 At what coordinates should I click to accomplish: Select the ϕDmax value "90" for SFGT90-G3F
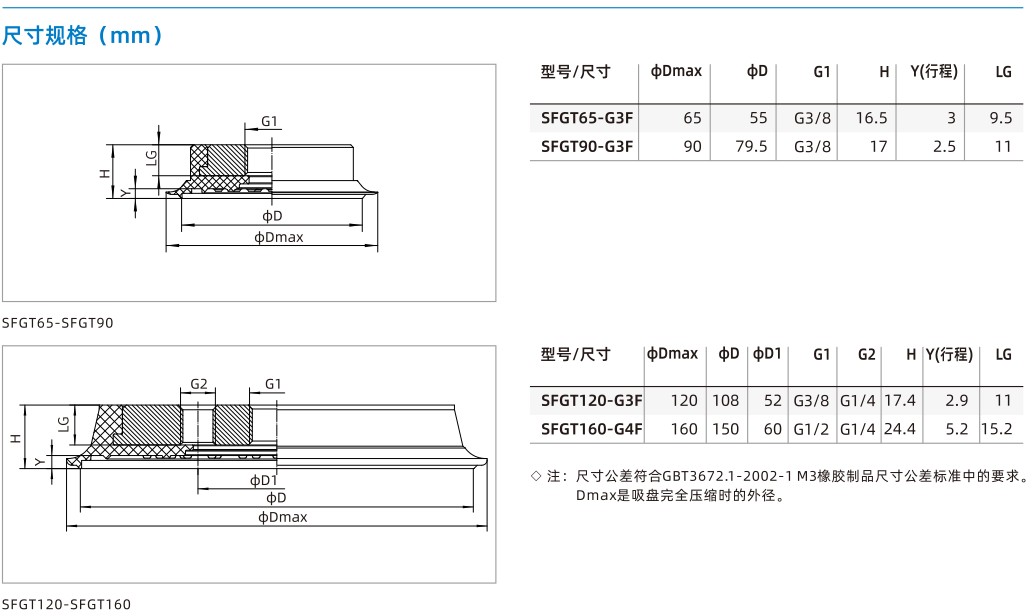pos(692,147)
